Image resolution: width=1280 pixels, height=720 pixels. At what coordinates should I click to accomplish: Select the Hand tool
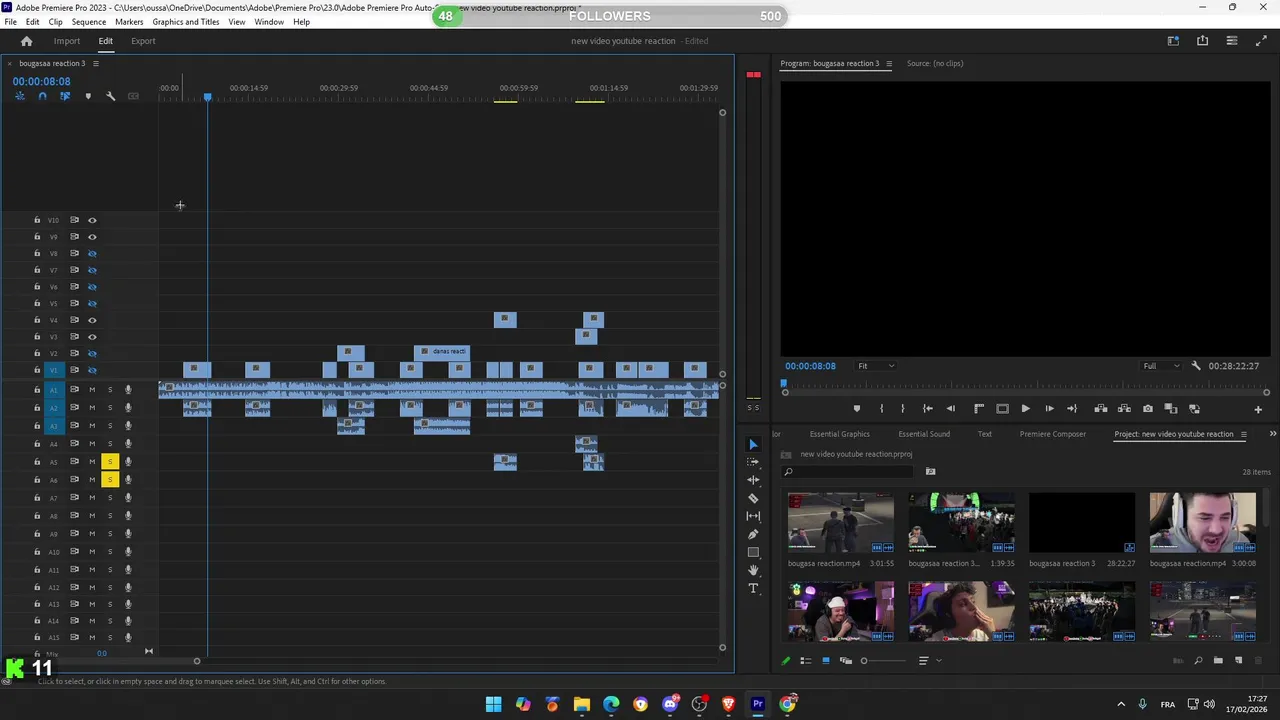pyautogui.click(x=753, y=570)
